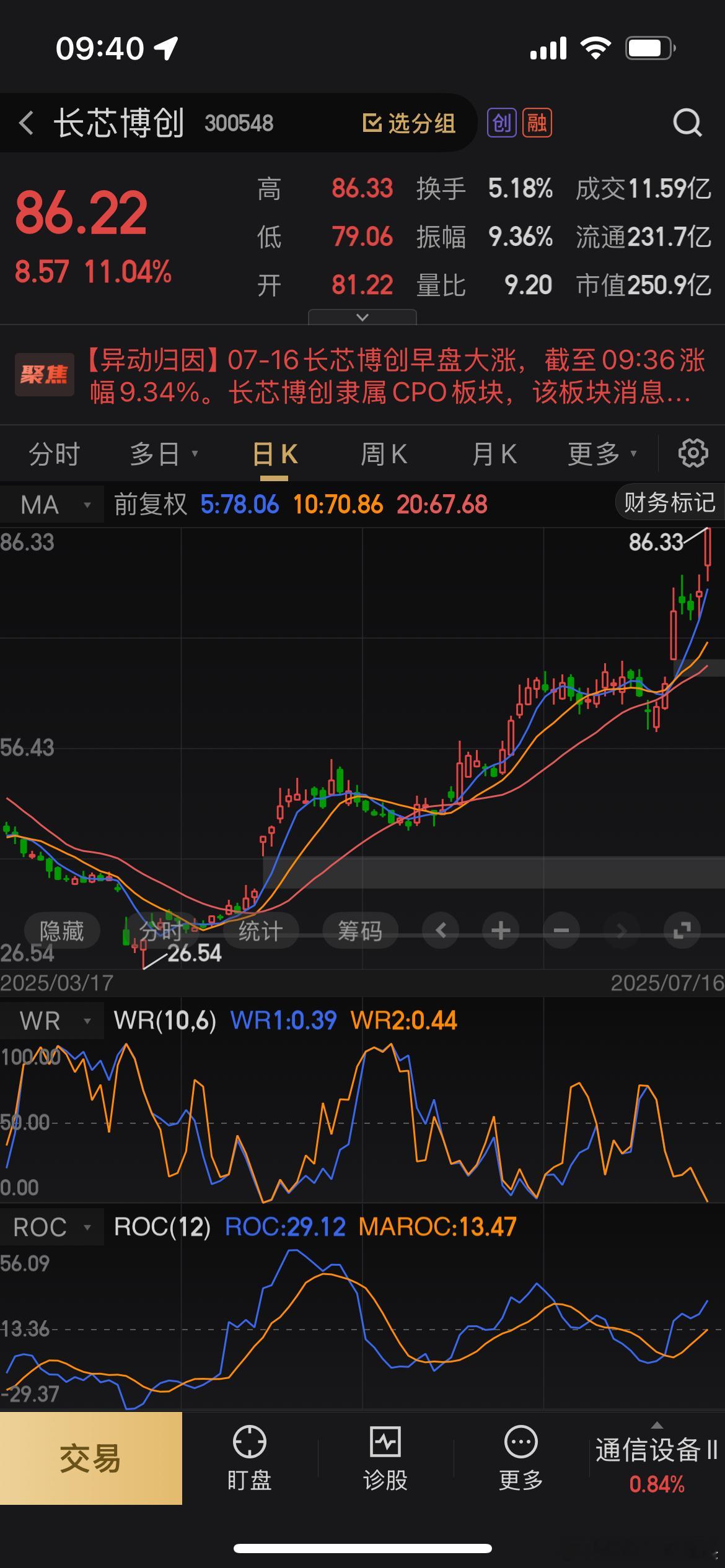This screenshot has width=725, height=1568.
Task: Tap the 创 growth board badge
Action: pos(501,123)
